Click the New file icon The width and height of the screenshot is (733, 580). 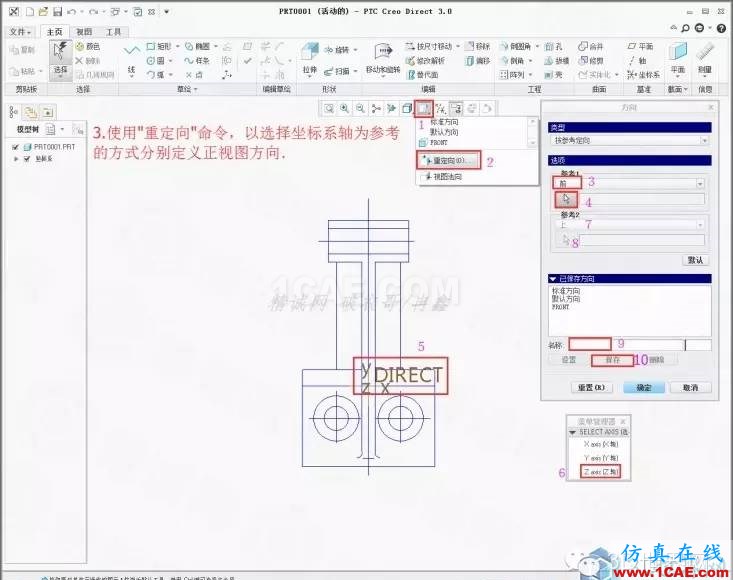coord(29,12)
